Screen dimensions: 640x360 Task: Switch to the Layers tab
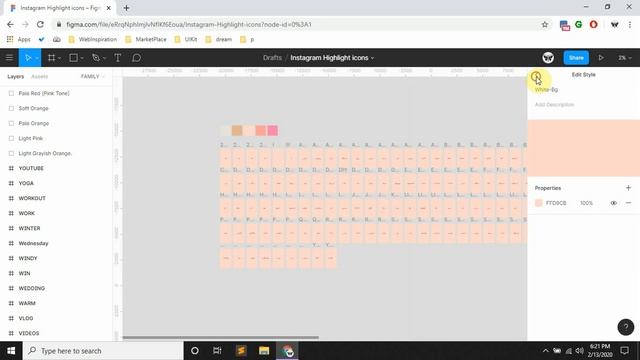click(16, 76)
